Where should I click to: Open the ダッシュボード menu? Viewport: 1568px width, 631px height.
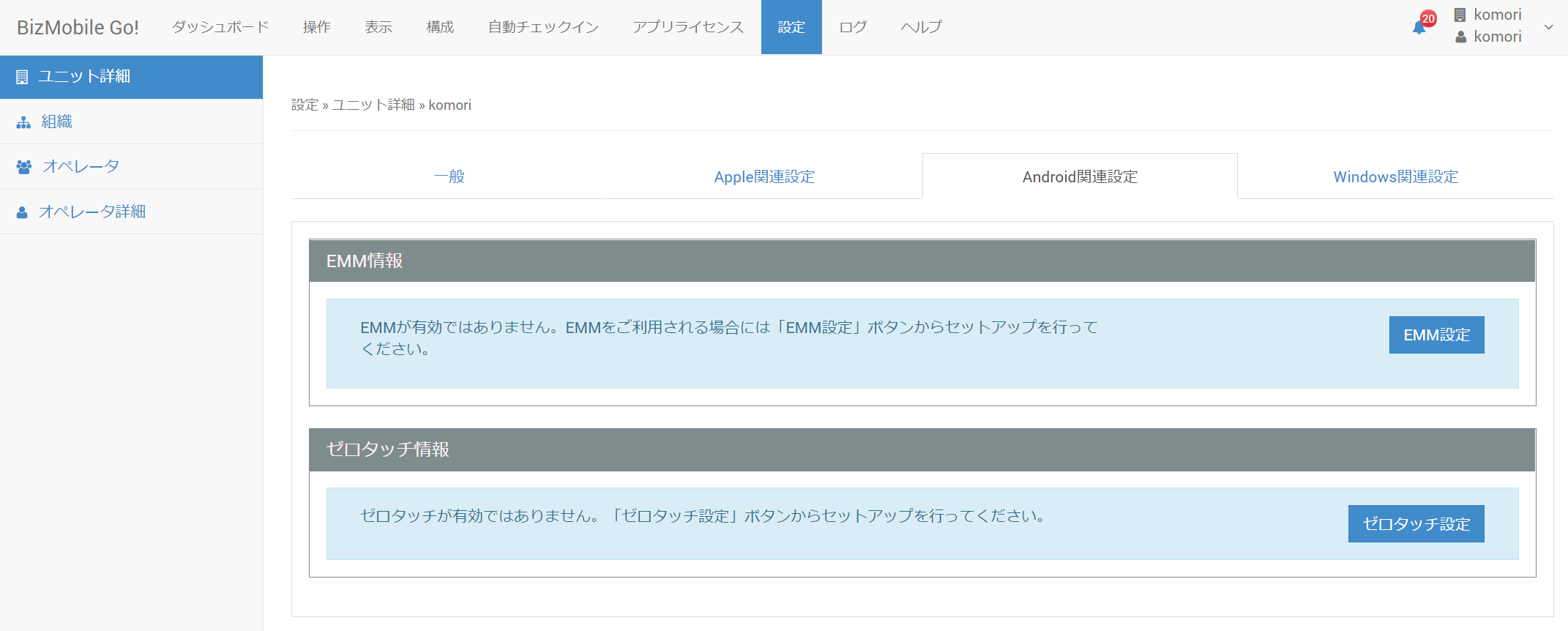(220, 27)
